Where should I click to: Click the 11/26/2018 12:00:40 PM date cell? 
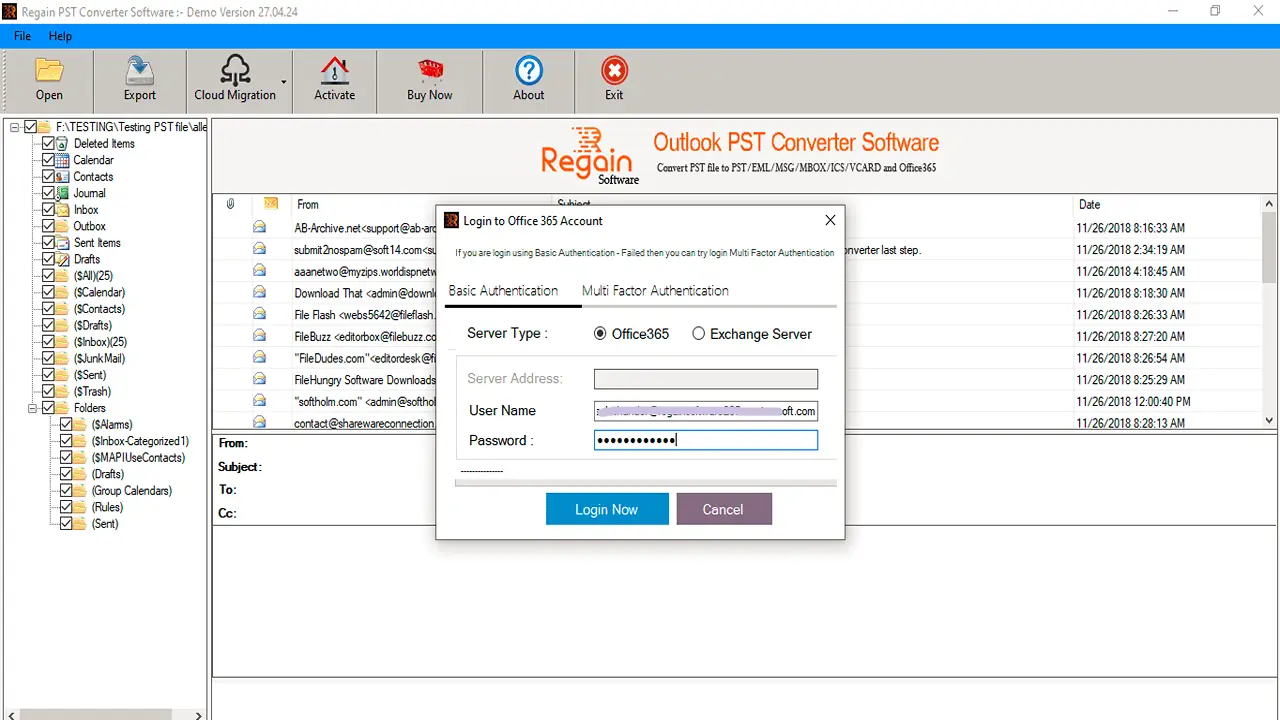point(1133,401)
